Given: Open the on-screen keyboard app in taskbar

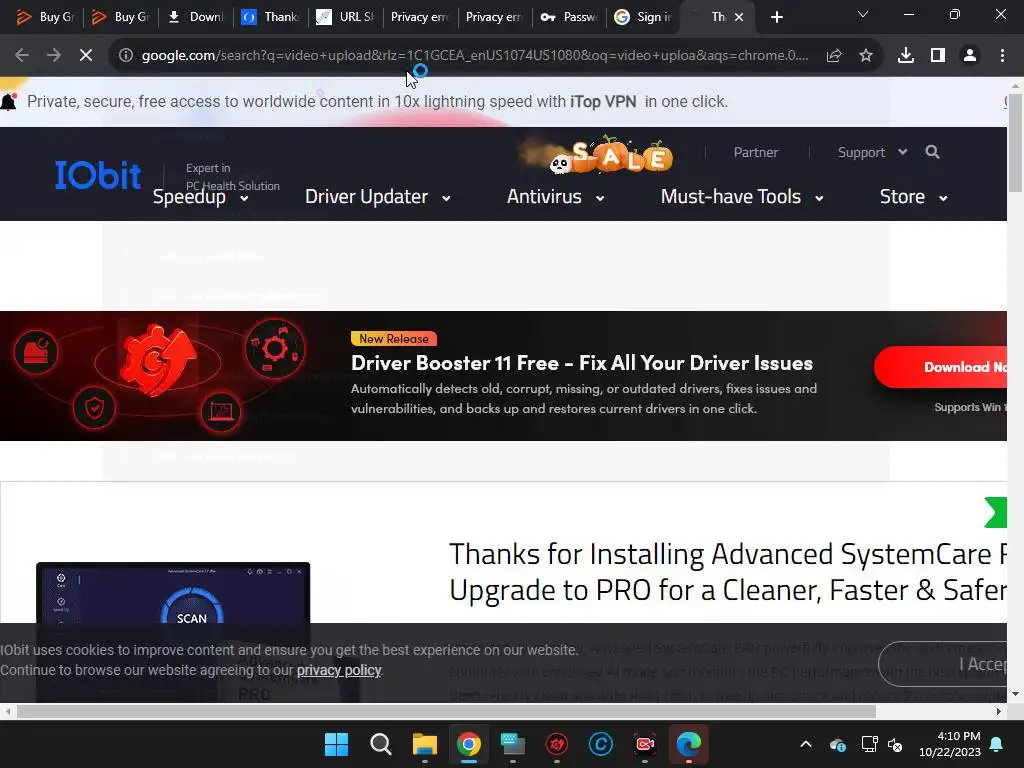Looking at the screenshot, I should coord(513,744).
